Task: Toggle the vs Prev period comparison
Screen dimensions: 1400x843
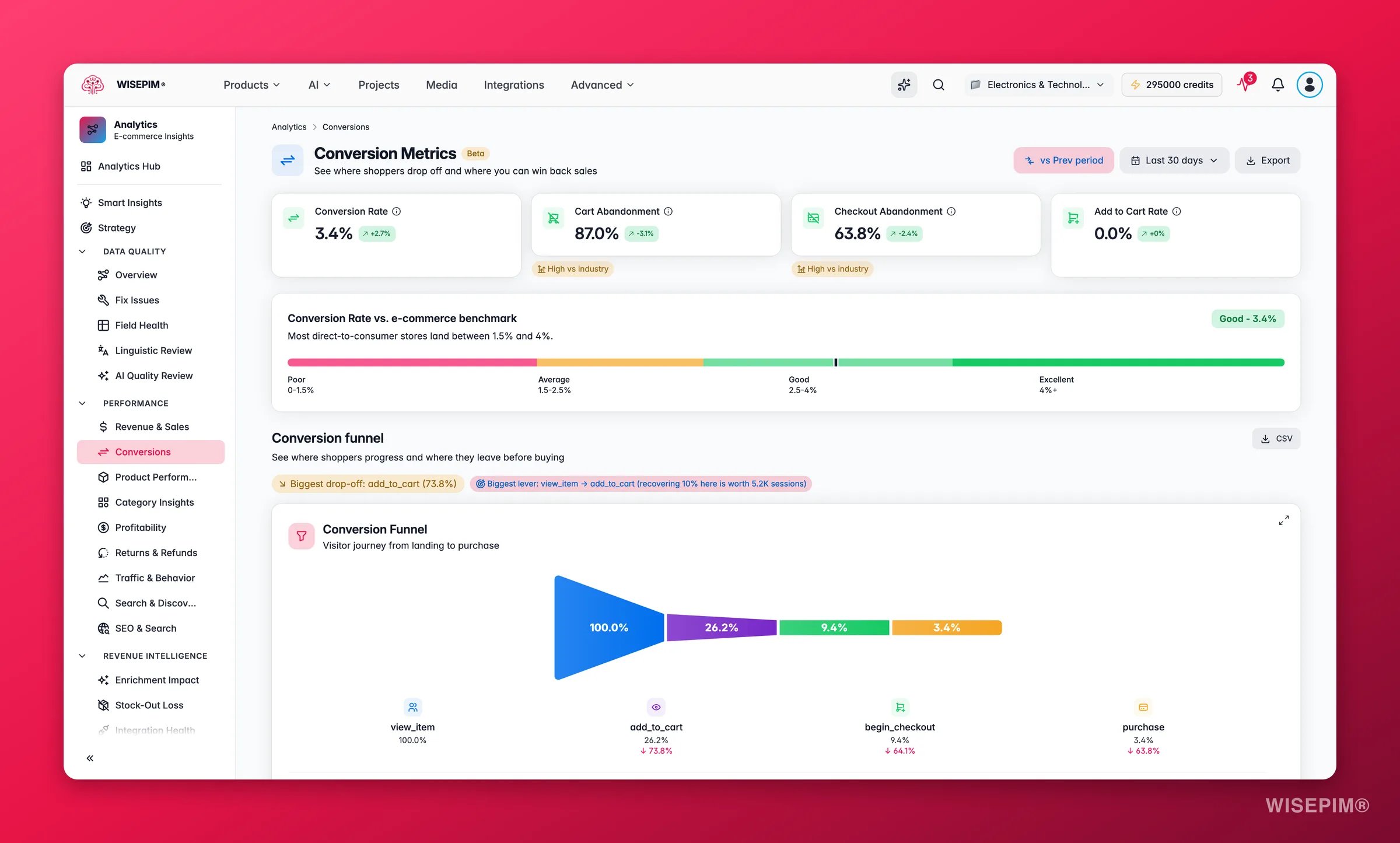Action: click(x=1063, y=160)
